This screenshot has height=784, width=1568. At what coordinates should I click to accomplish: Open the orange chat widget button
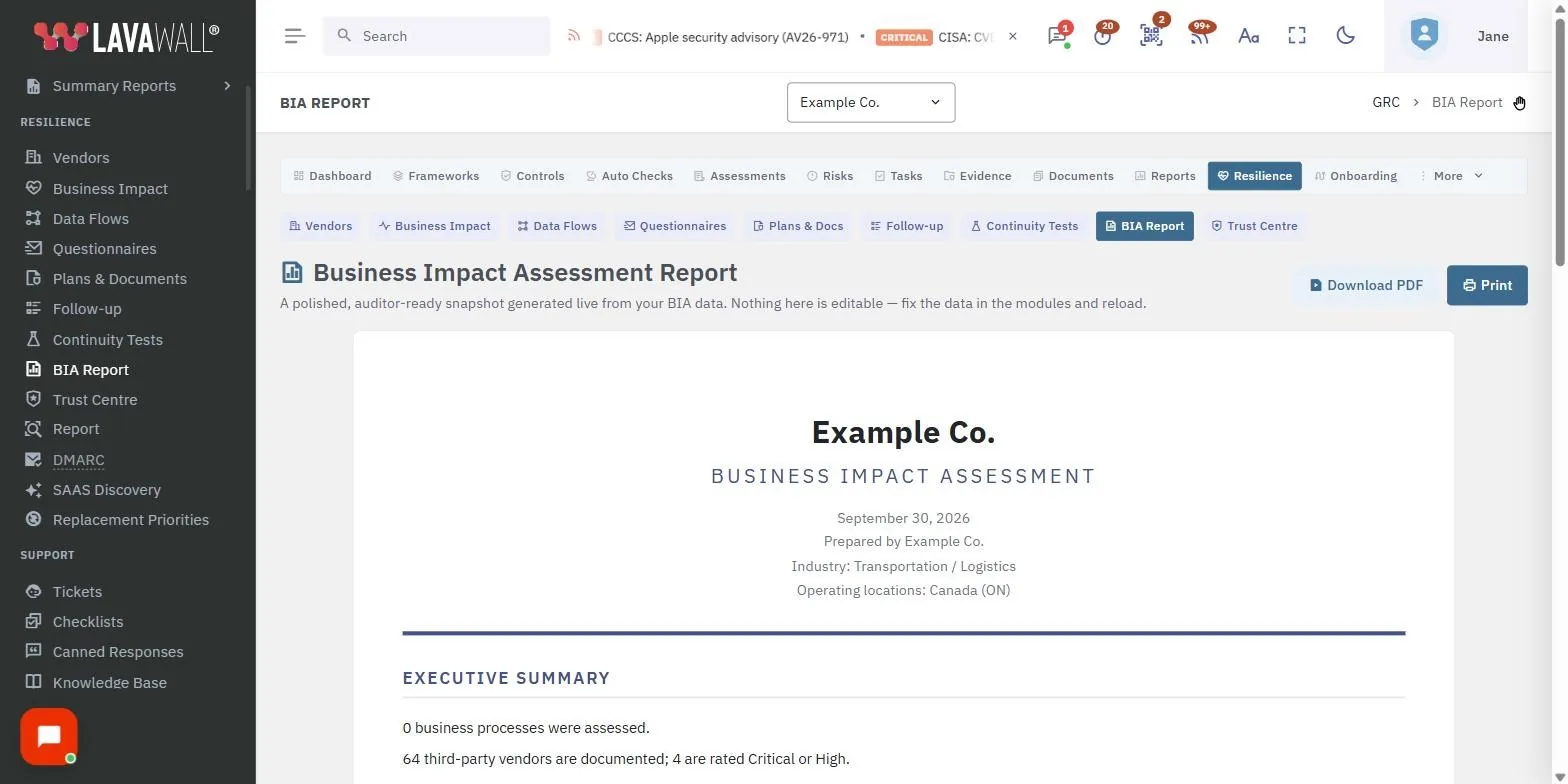(49, 736)
